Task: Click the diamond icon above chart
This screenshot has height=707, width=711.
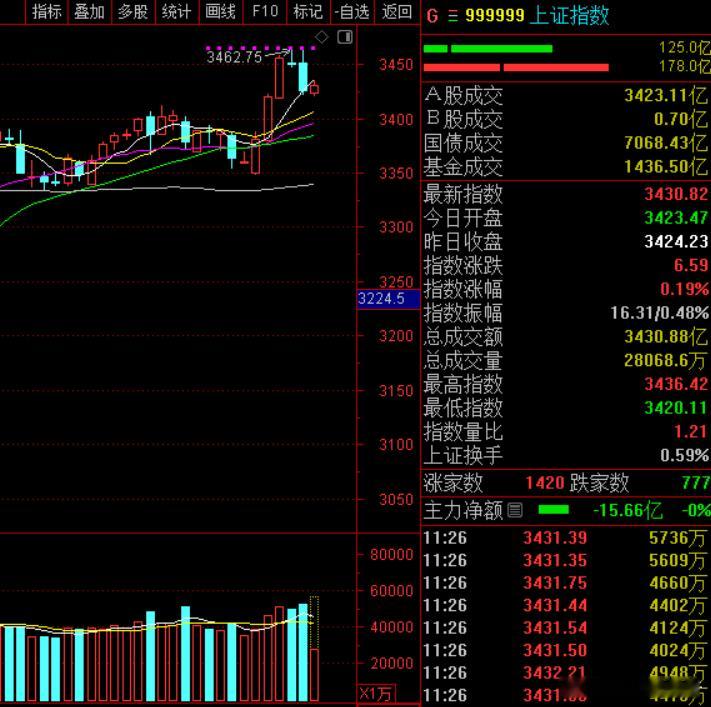Action: [321, 37]
